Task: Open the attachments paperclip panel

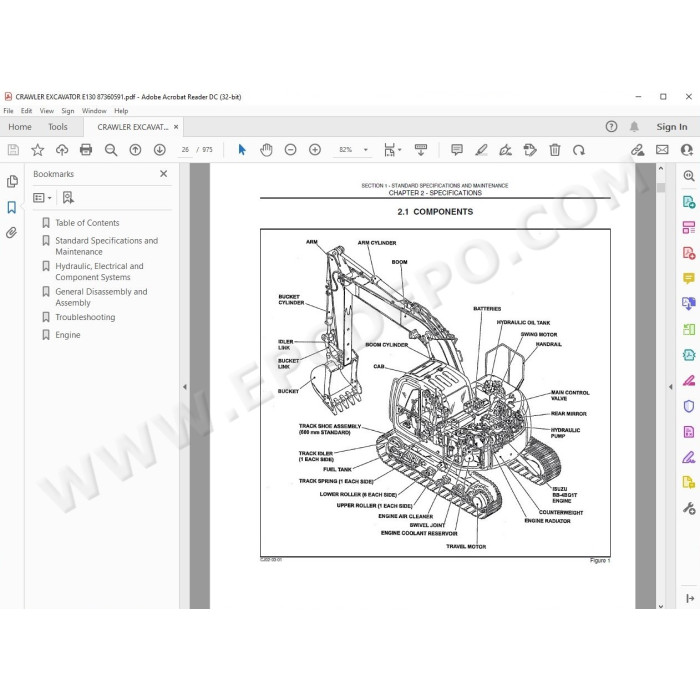Action: [x=12, y=232]
